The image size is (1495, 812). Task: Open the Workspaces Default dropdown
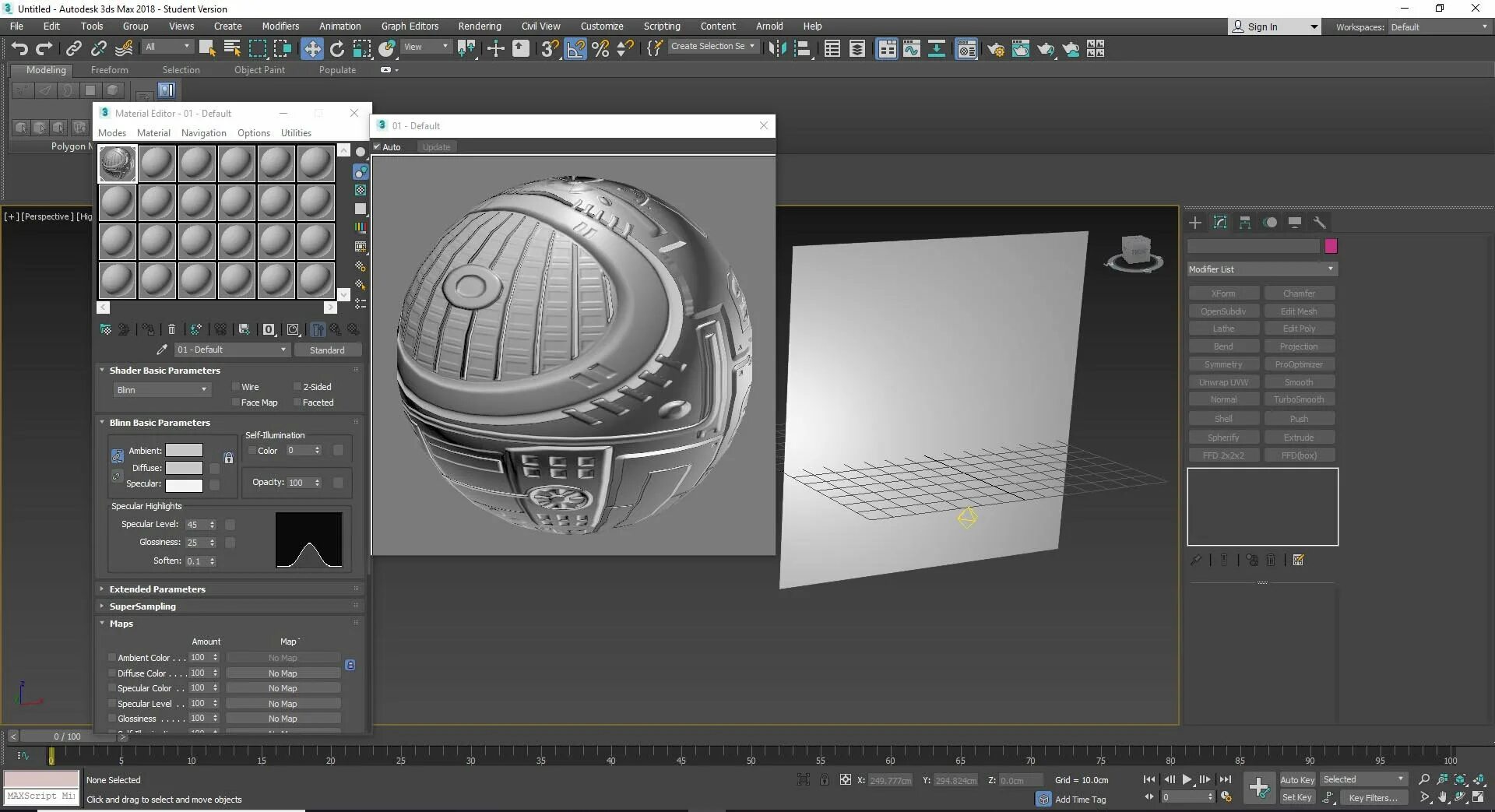[x=1439, y=26]
